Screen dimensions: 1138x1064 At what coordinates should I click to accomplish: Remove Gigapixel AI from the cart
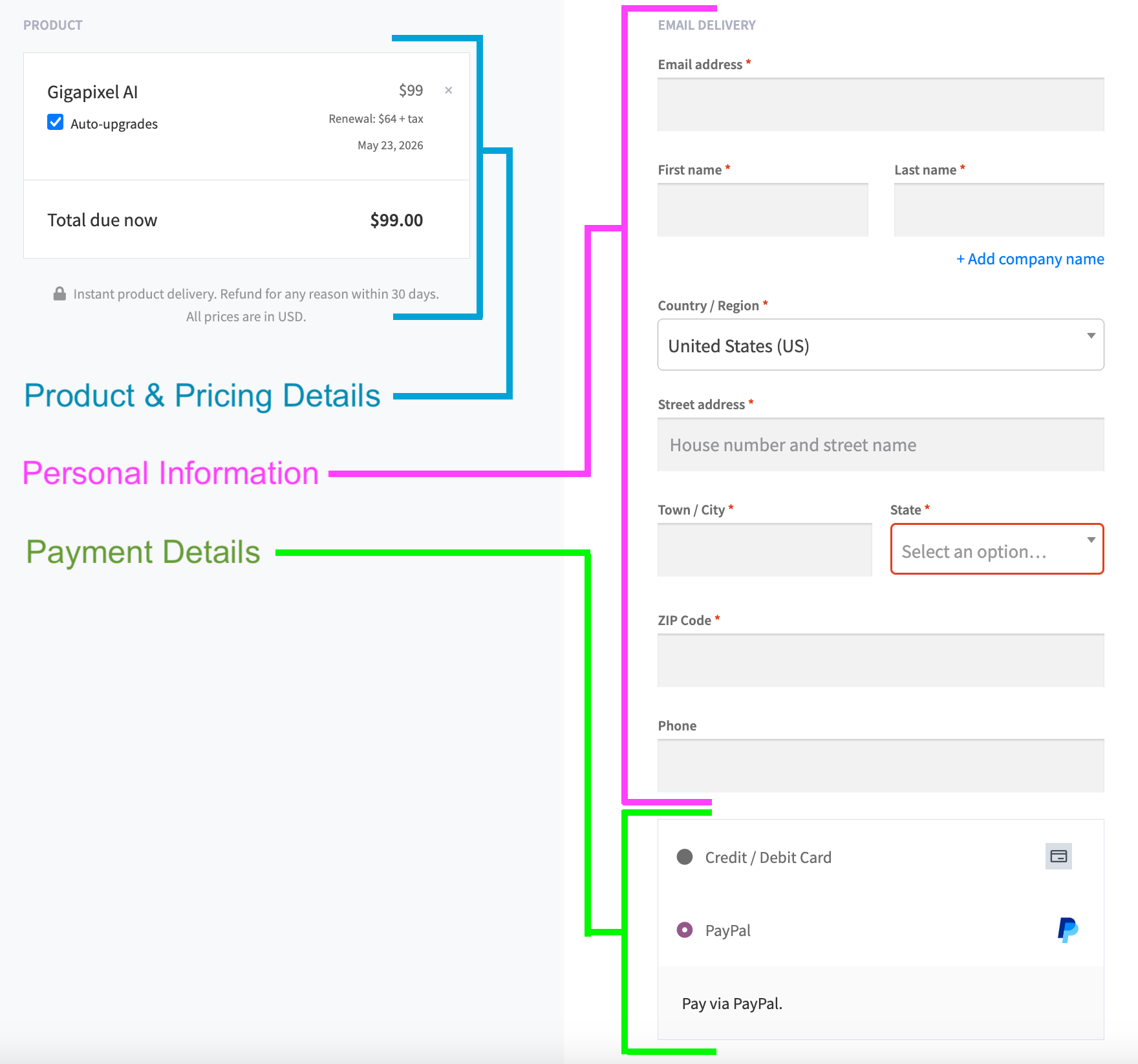point(448,90)
